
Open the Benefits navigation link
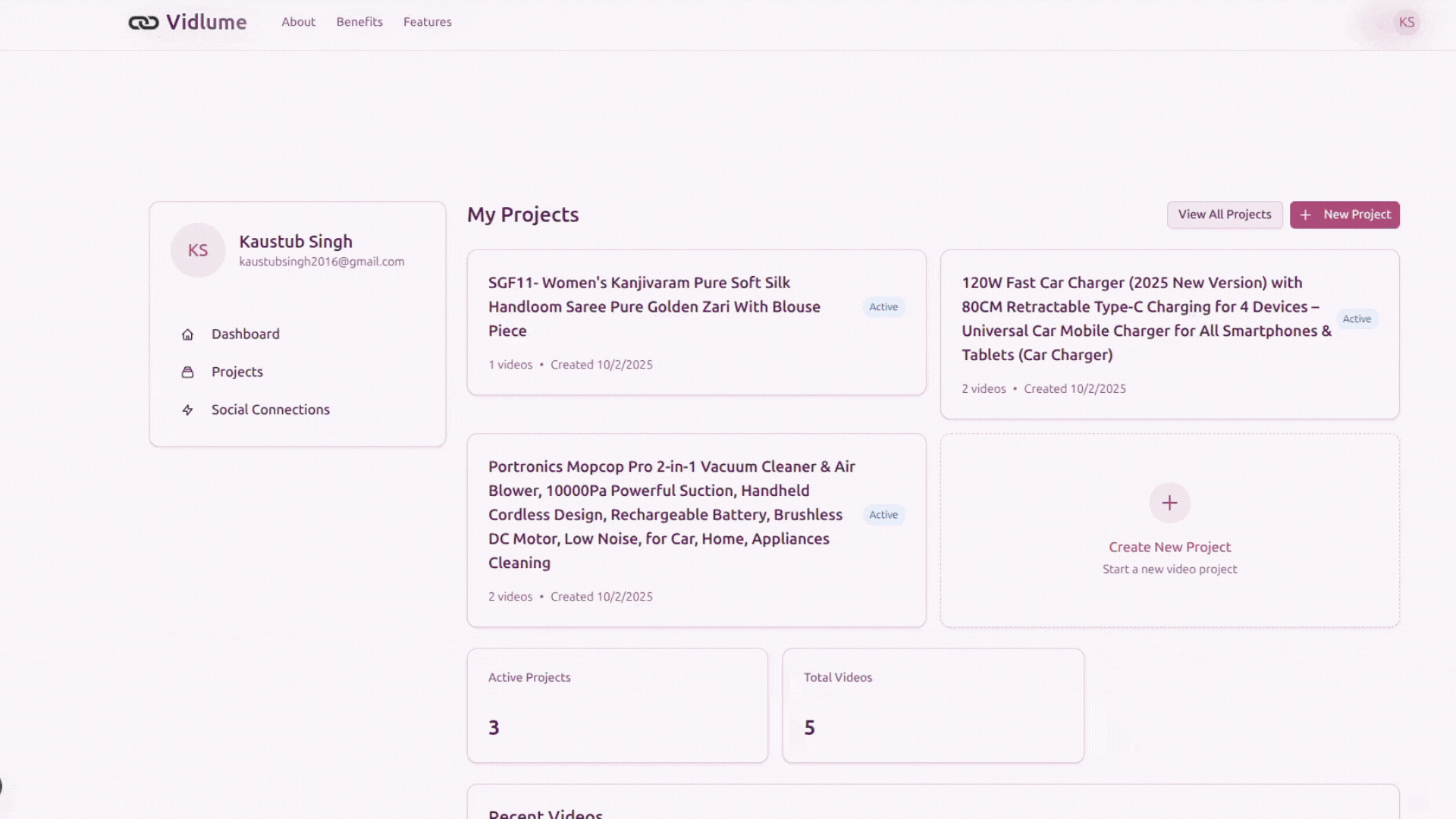[x=359, y=22]
